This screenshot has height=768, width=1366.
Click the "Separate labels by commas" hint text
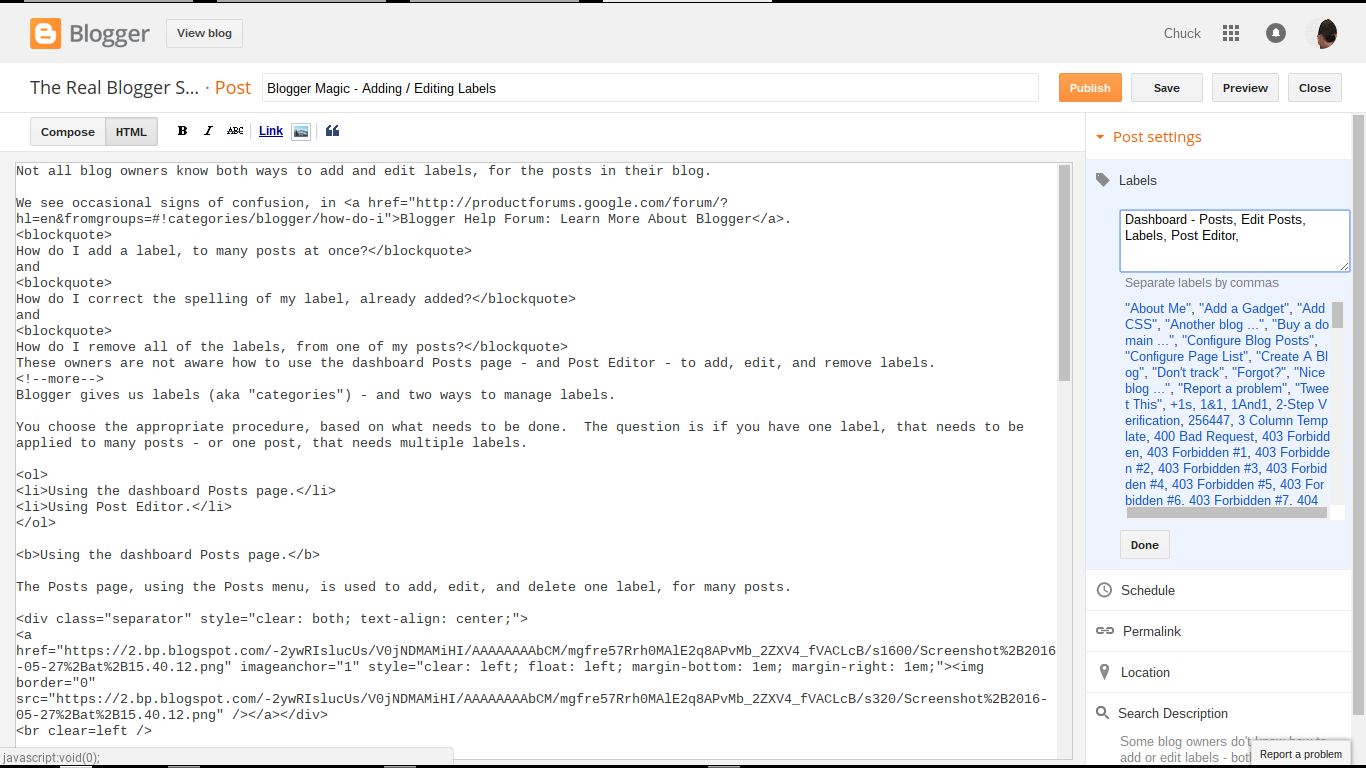[x=1201, y=283]
